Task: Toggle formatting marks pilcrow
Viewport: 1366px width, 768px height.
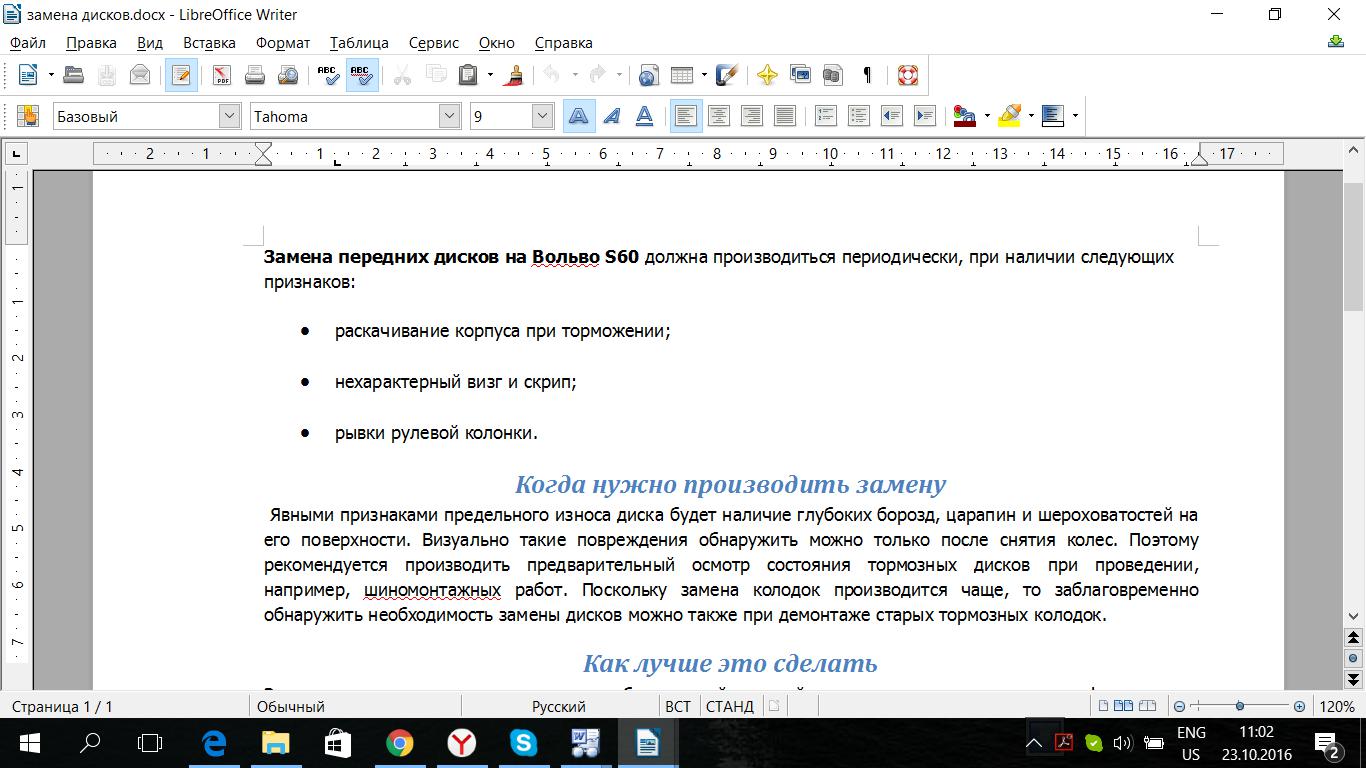Action: (x=867, y=75)
